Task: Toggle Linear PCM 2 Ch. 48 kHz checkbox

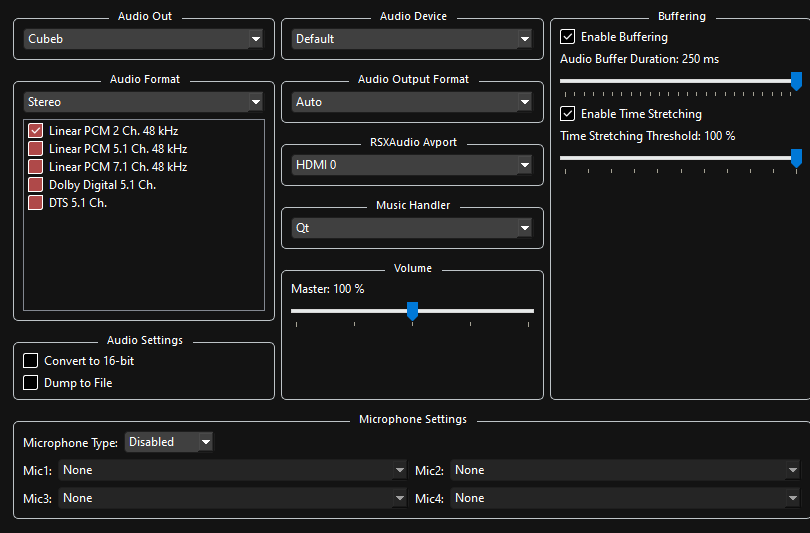Action: tap(35, 131)
